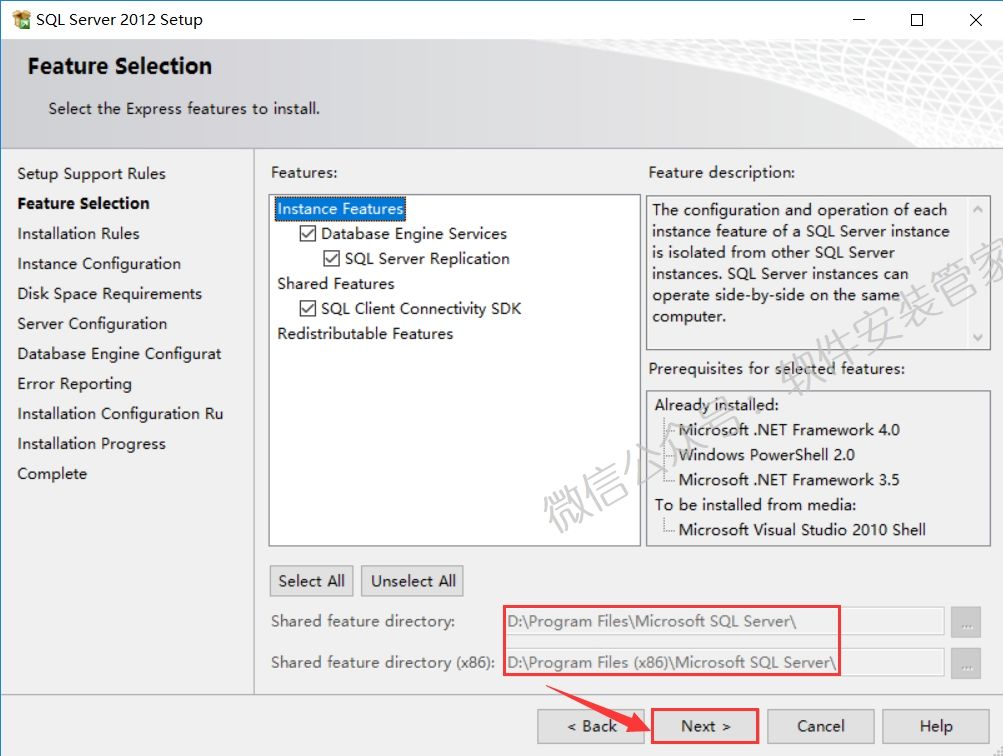
Task: Toggle SQL Server Replication checkbox
Action: (x=331, y=258)
